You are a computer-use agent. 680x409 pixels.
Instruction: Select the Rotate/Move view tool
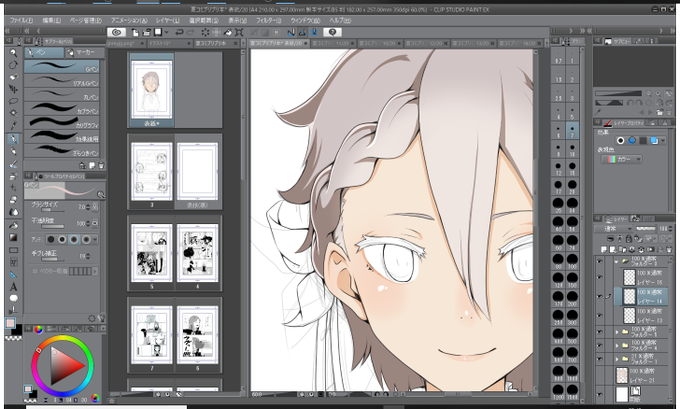coord(13,65)
